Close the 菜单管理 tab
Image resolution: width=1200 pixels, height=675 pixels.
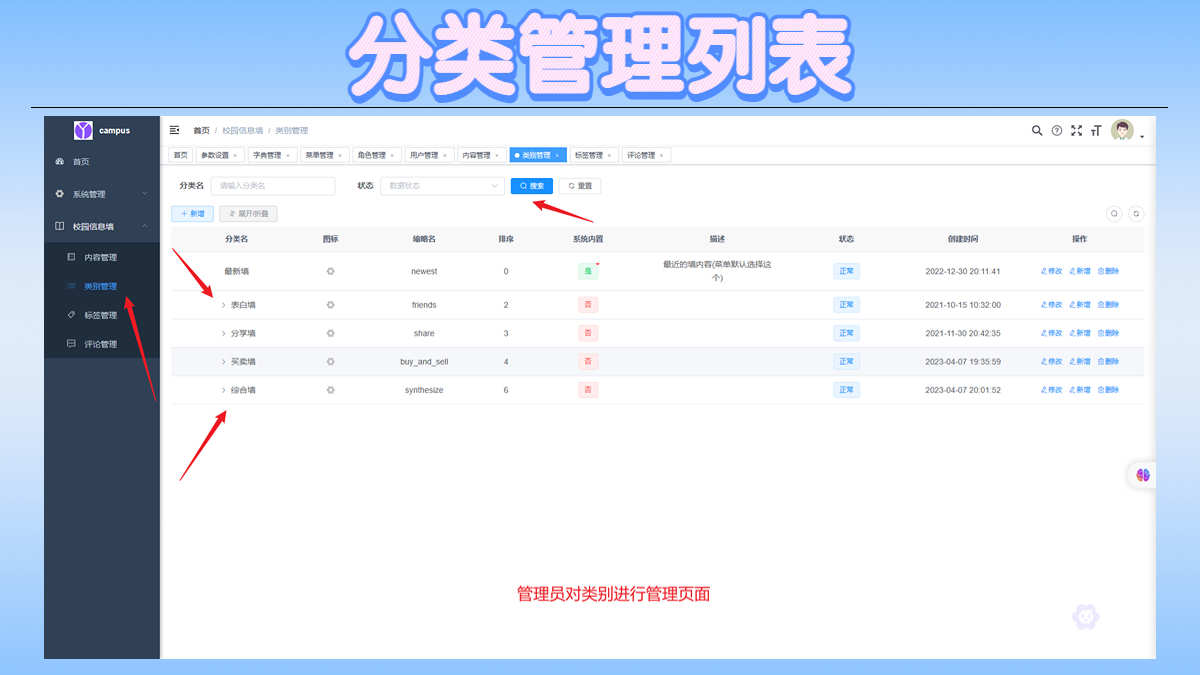(339, 155)
